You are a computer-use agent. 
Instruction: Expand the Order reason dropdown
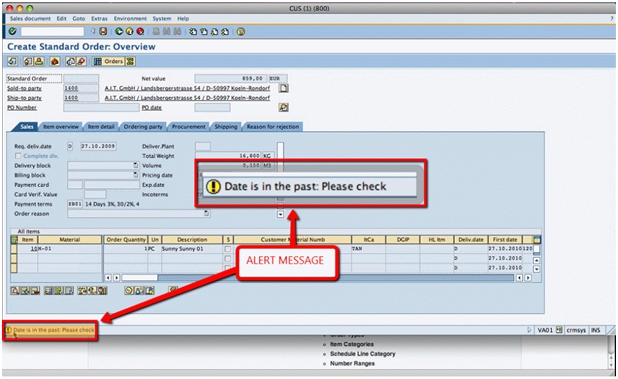(x=207, y=213)
